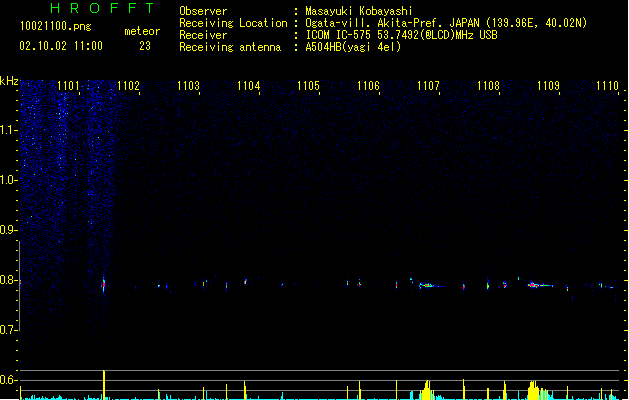This screenshot has height=400, width=629.
Task: Click the 0.7 kHz axis label
Action: (x=9, y=330)
